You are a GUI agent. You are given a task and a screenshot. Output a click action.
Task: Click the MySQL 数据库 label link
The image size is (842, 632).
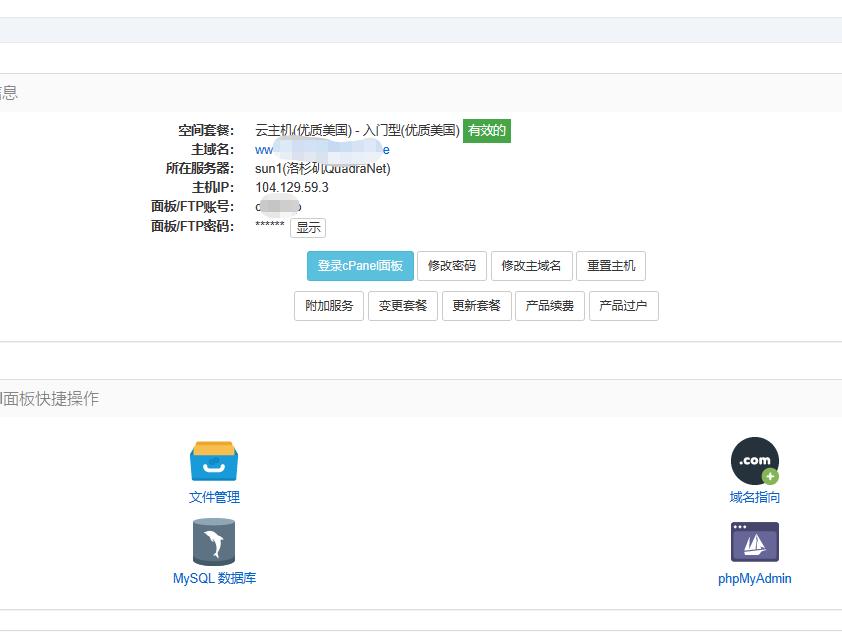pyautogui.click(x=213, y=578)
